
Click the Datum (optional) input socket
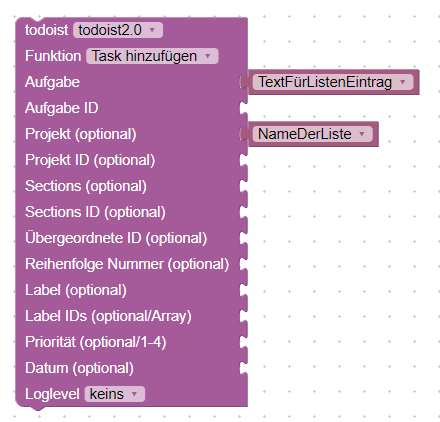tap(244, 368)
